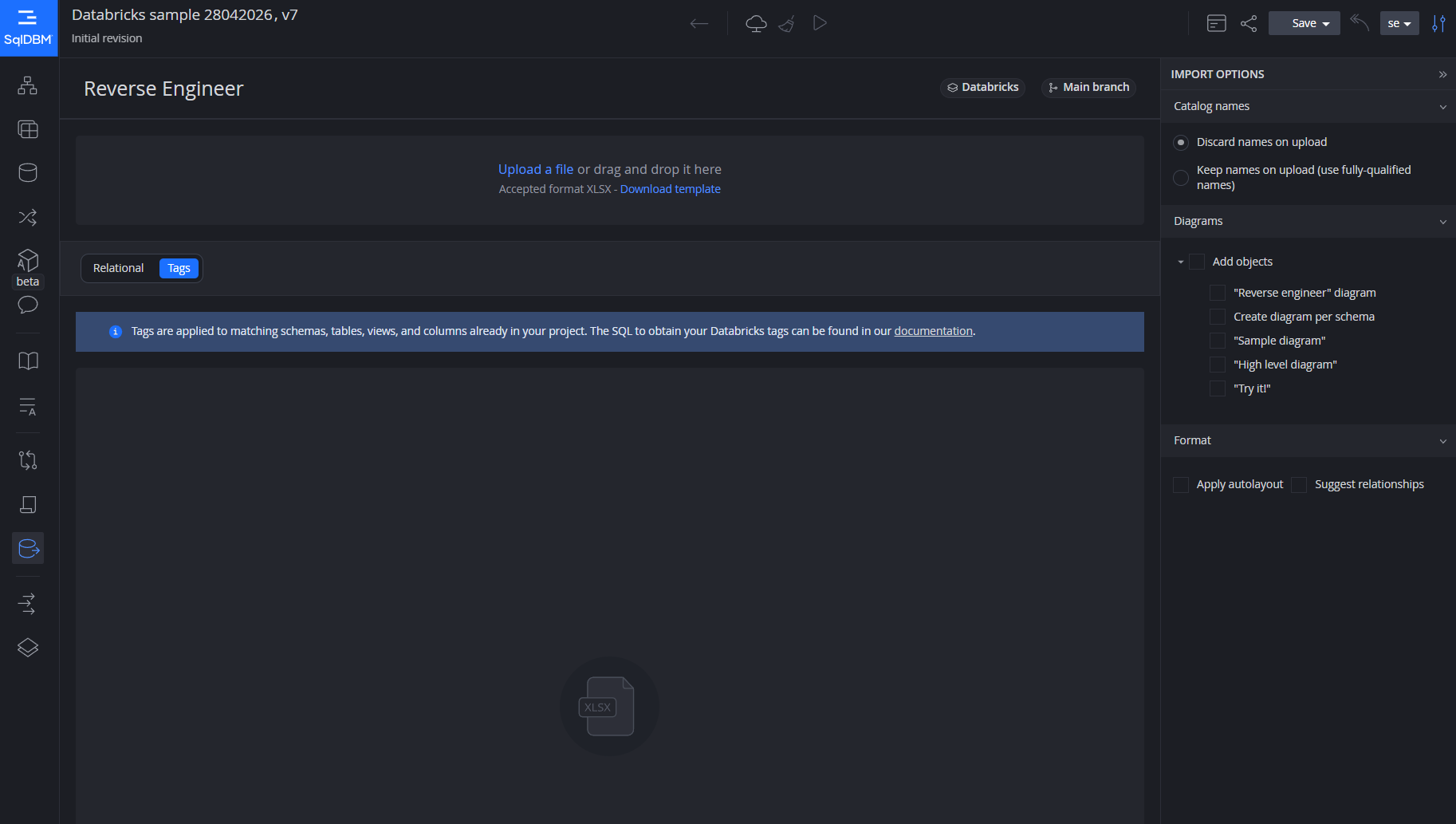The image size is (1456, 824).
Task: Select the Reverse Engineer database icon
Action: (28, 548)
